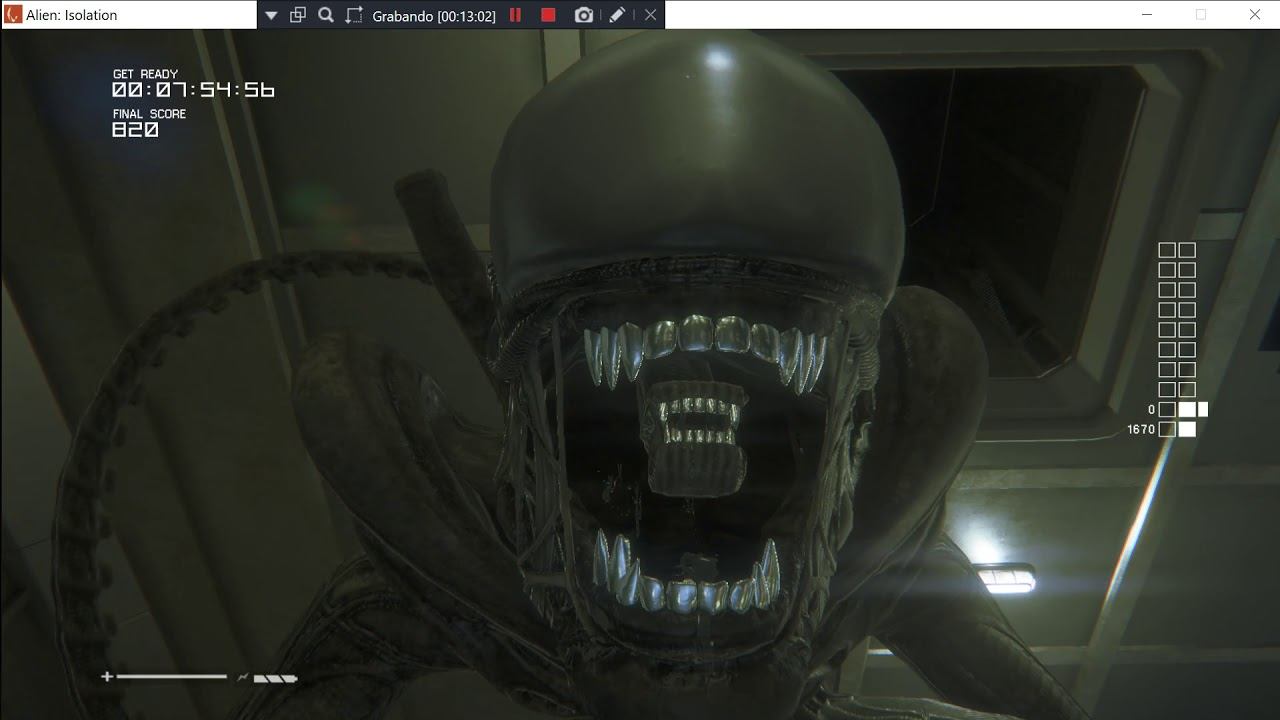Open the pencil annotation tool

click(x=617, y=15)
